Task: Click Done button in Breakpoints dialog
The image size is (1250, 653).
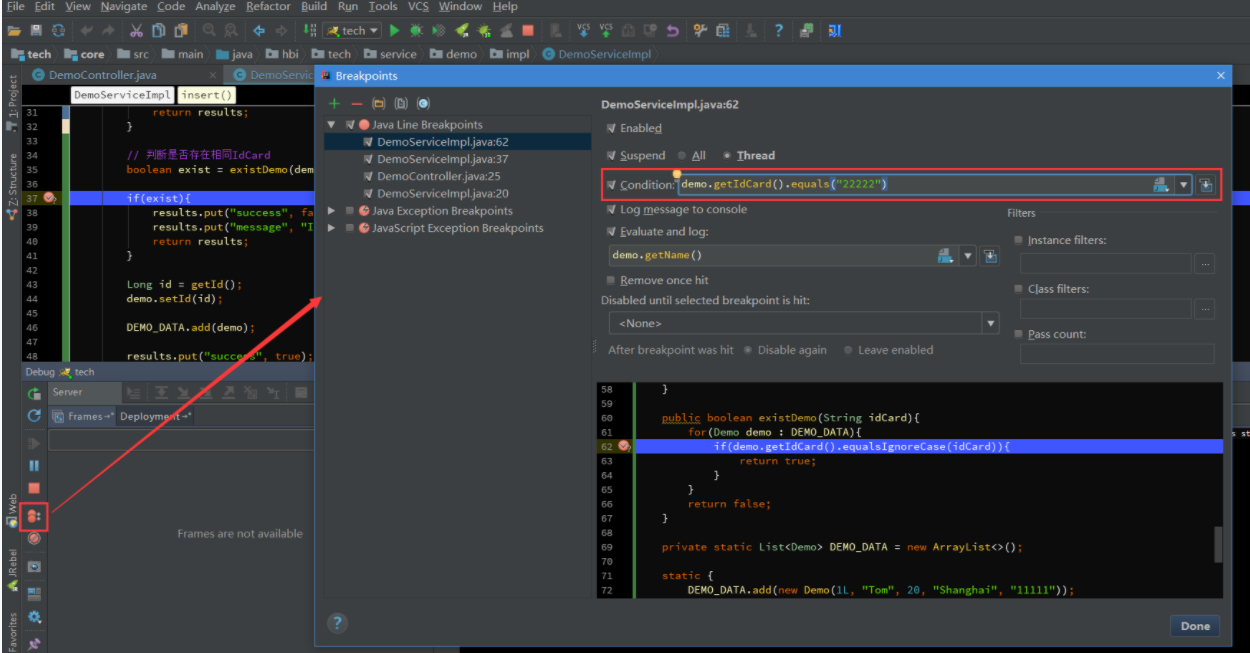Action: tap(1195, 626)
